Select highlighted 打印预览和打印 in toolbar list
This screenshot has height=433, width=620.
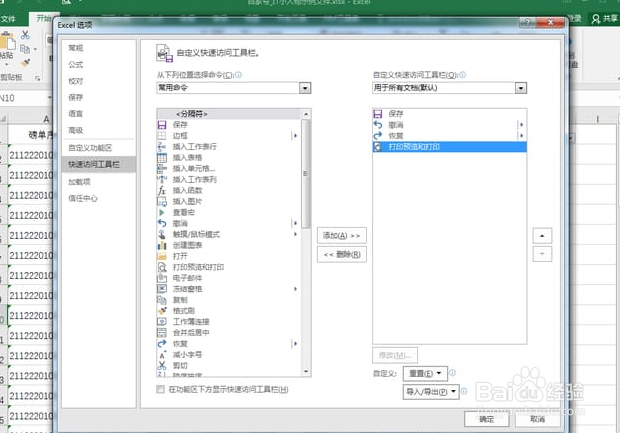click(x=450, y=147)
